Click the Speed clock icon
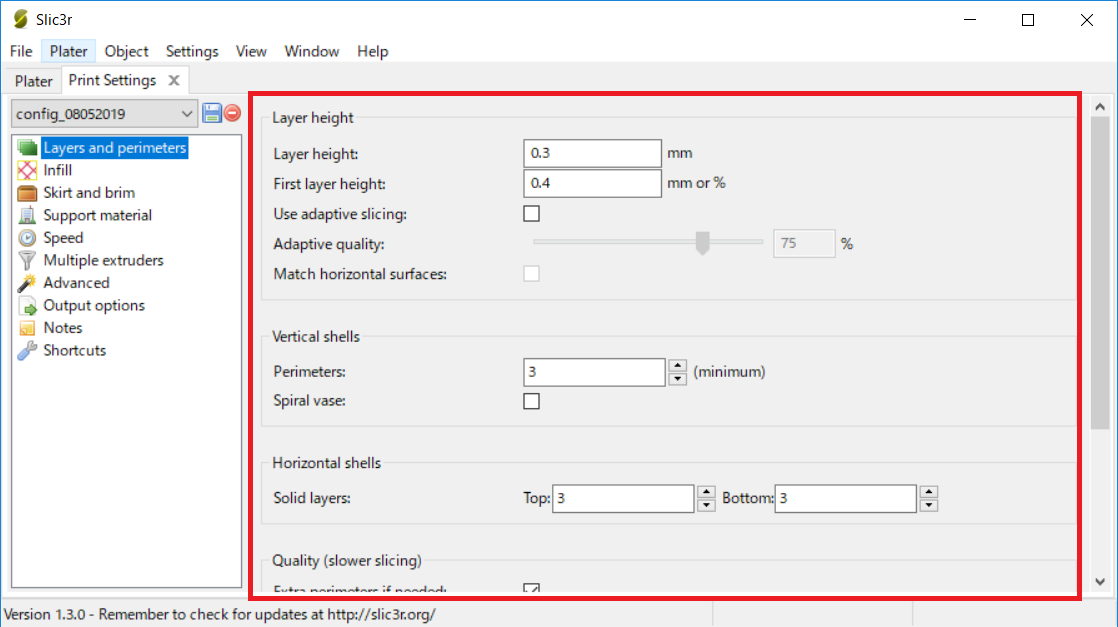 27,238
